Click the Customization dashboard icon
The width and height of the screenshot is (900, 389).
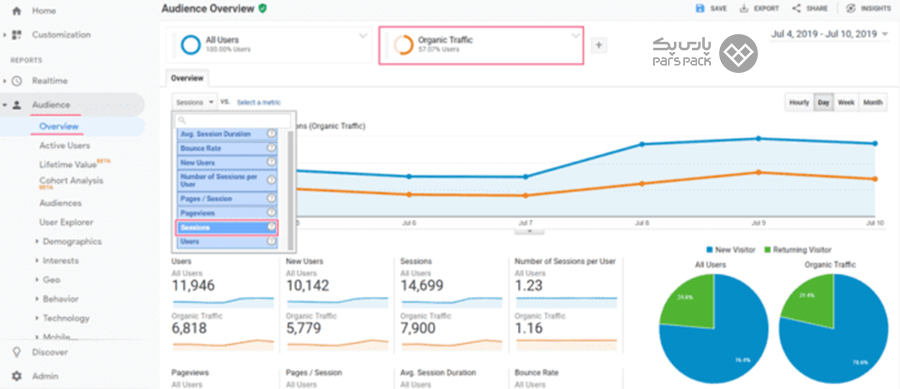(x=17, y=35)
